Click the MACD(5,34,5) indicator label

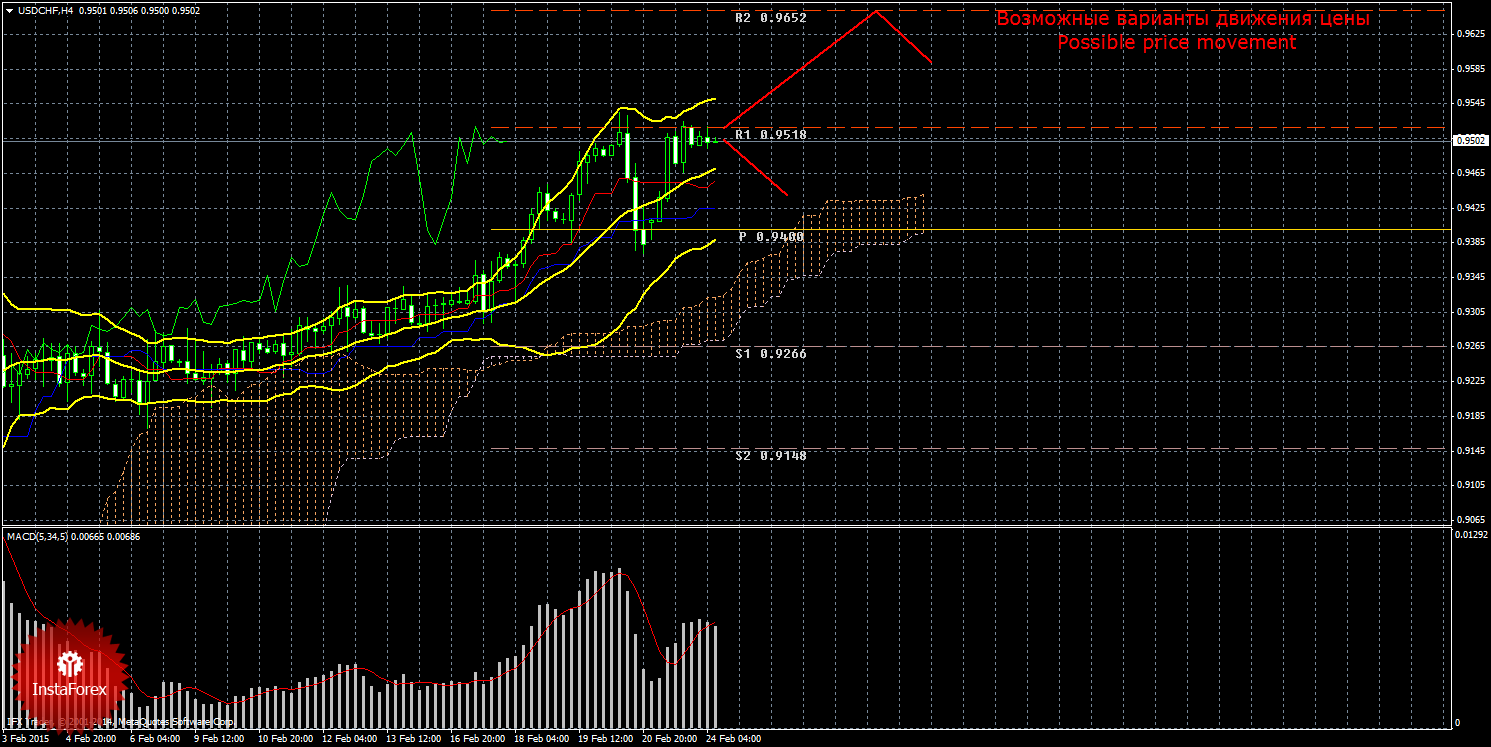[x=40, y=537]
